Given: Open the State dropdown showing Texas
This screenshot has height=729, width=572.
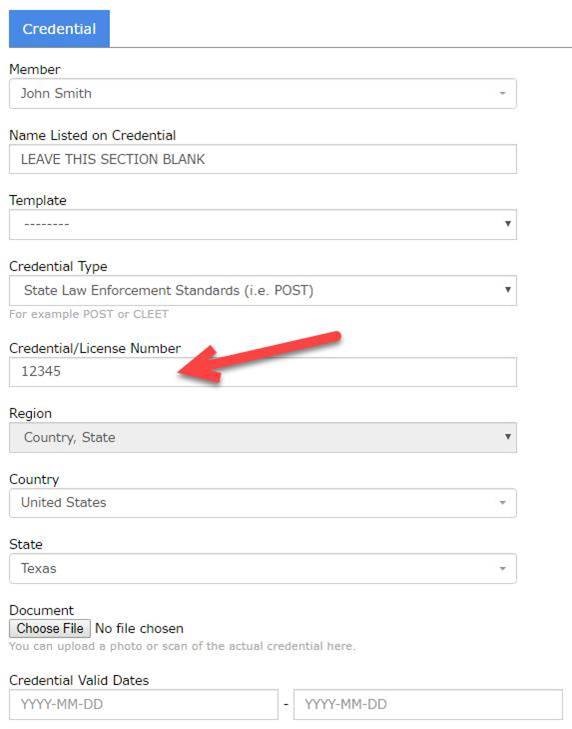Looking at the screenshot, I should click(263, 568).
